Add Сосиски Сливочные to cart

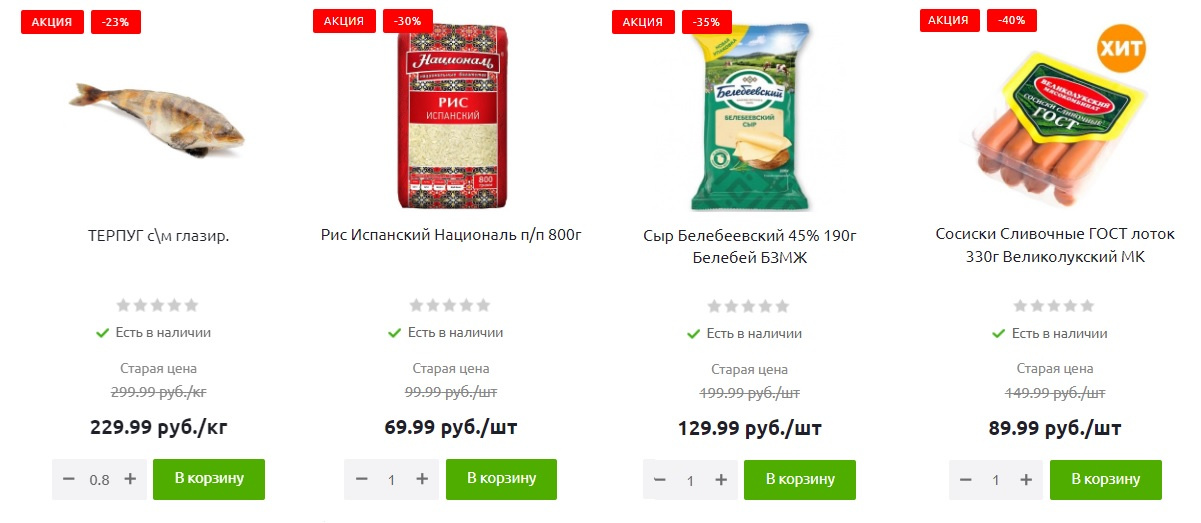1106,480
